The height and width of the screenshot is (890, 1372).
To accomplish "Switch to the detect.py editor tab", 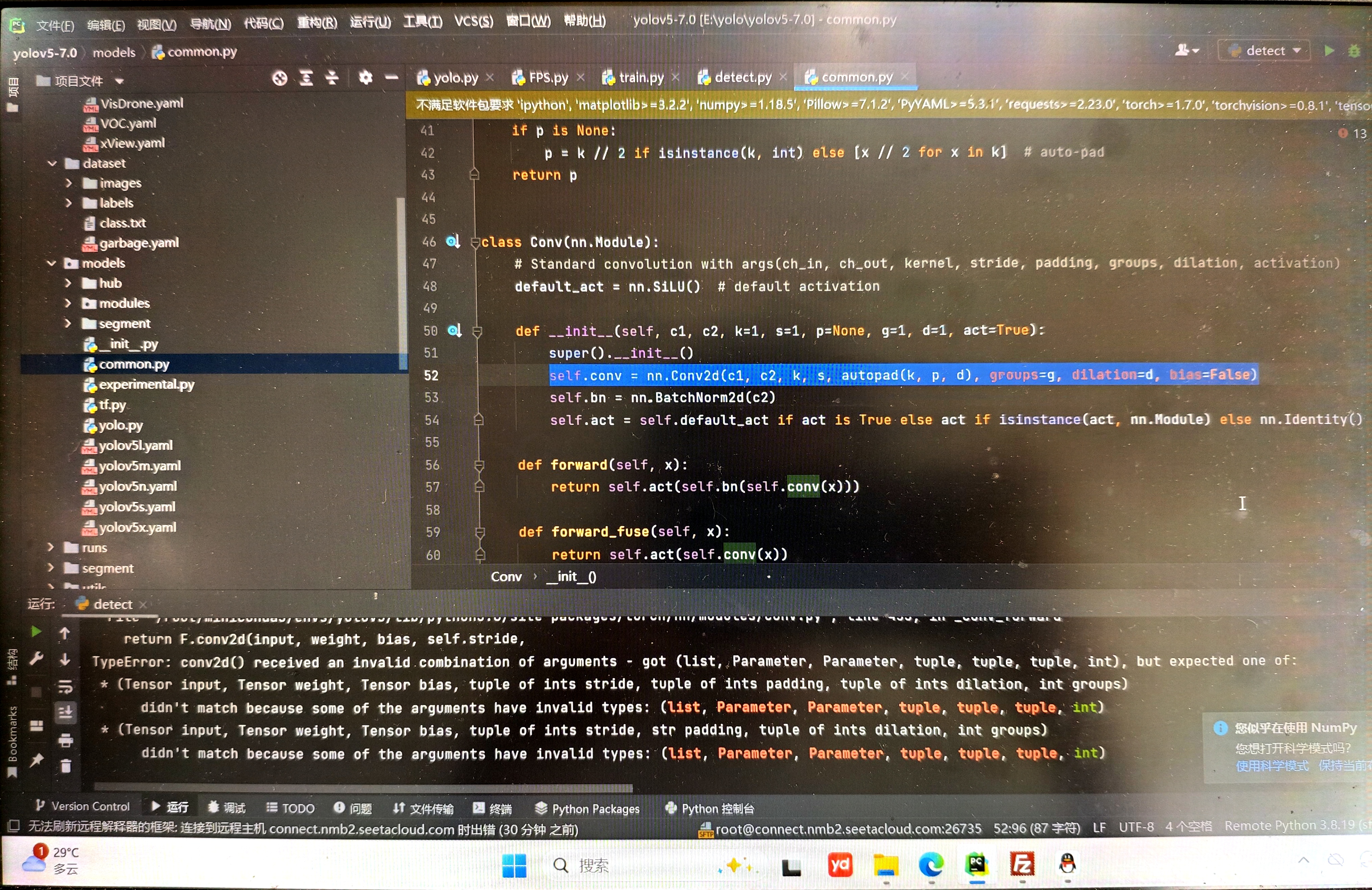I will click(x=742, y=77).
